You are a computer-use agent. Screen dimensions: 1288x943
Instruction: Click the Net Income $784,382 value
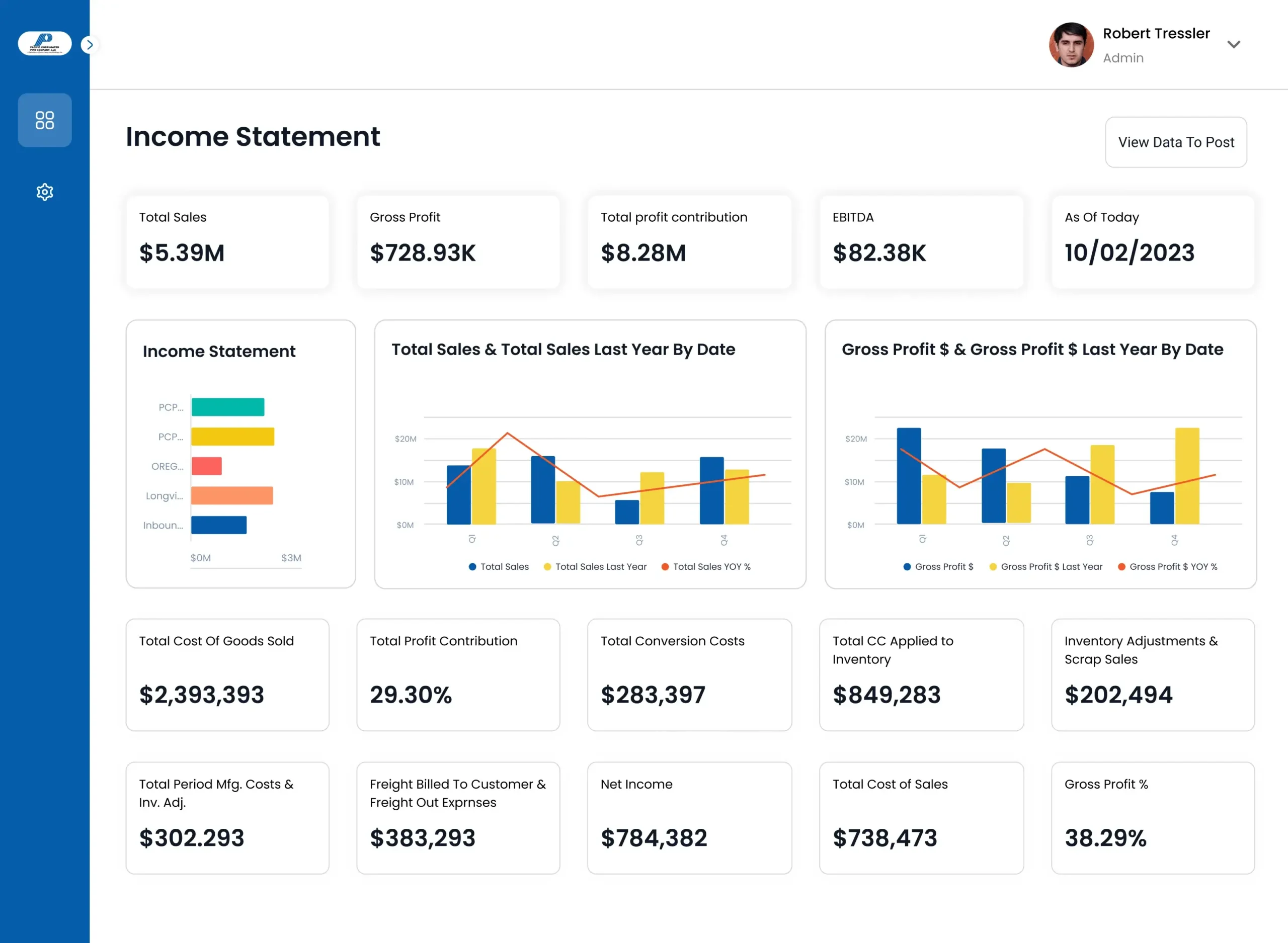click(x=654, y=838)
